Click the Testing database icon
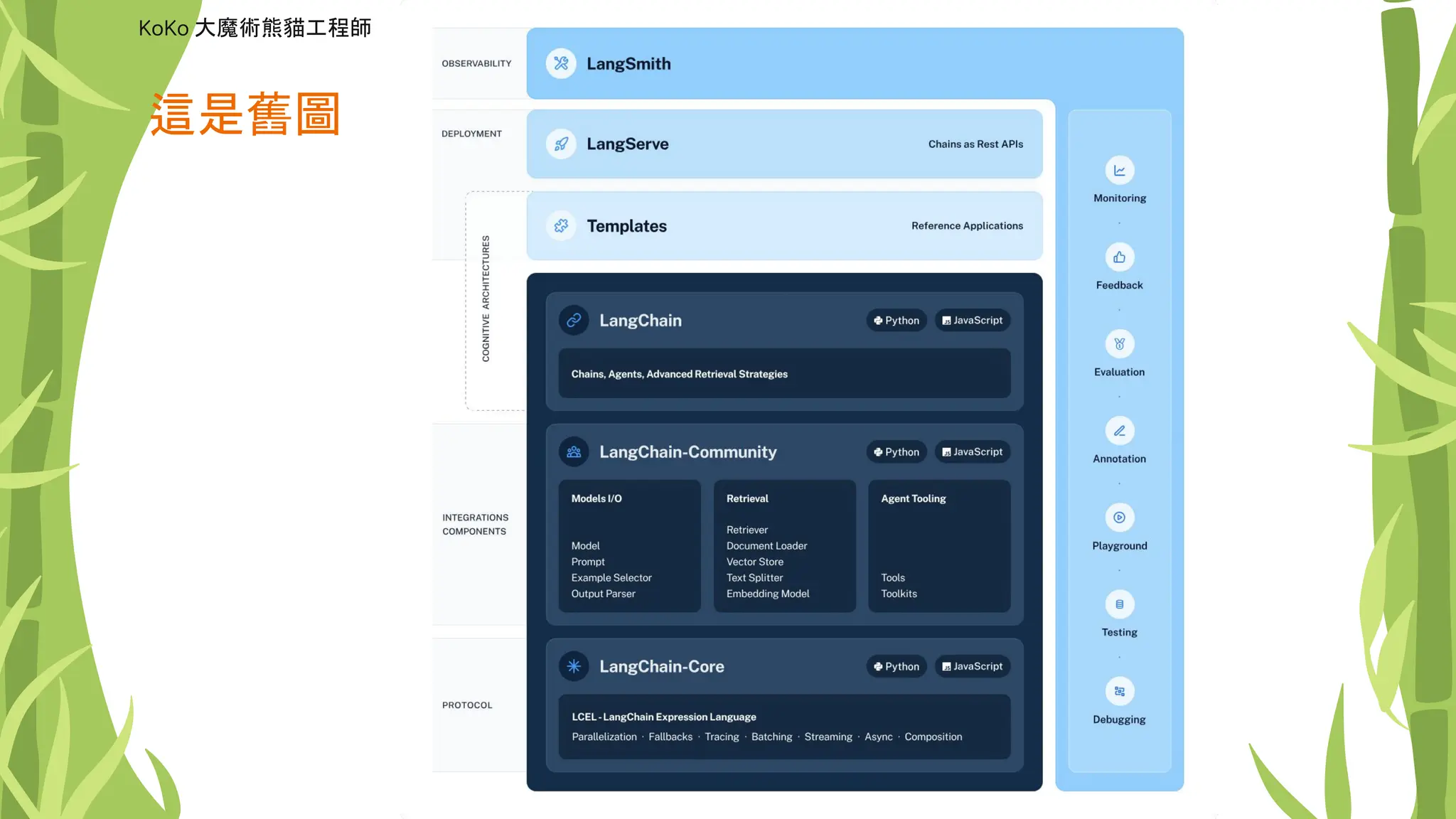The image size is (1456, 819). coord(1119,604)
